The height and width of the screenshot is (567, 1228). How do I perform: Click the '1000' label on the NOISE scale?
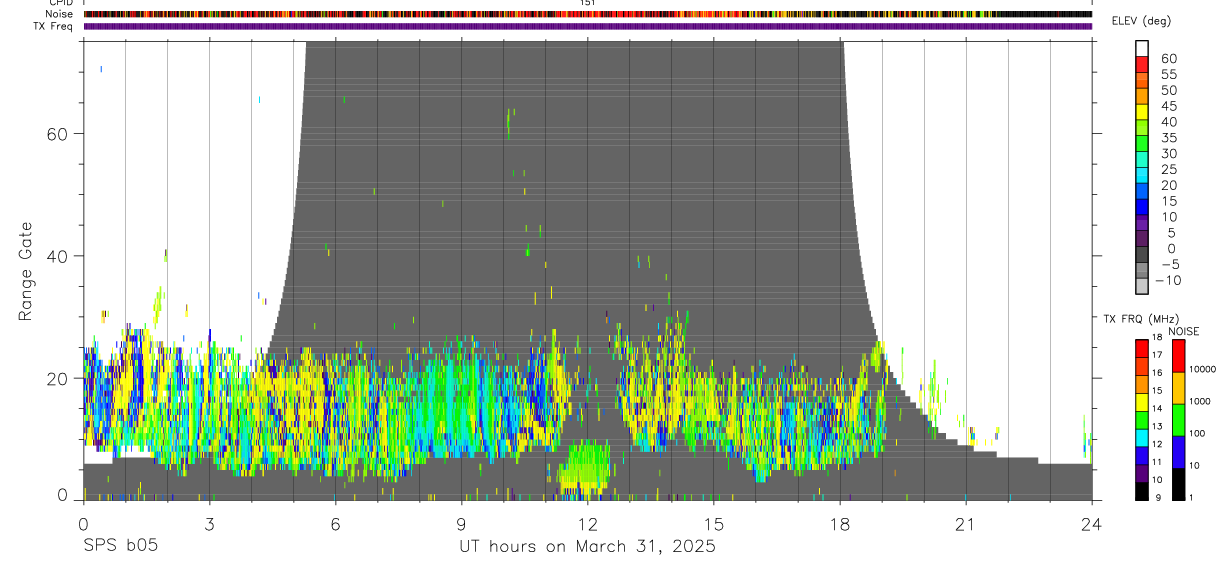(1202, 401)
